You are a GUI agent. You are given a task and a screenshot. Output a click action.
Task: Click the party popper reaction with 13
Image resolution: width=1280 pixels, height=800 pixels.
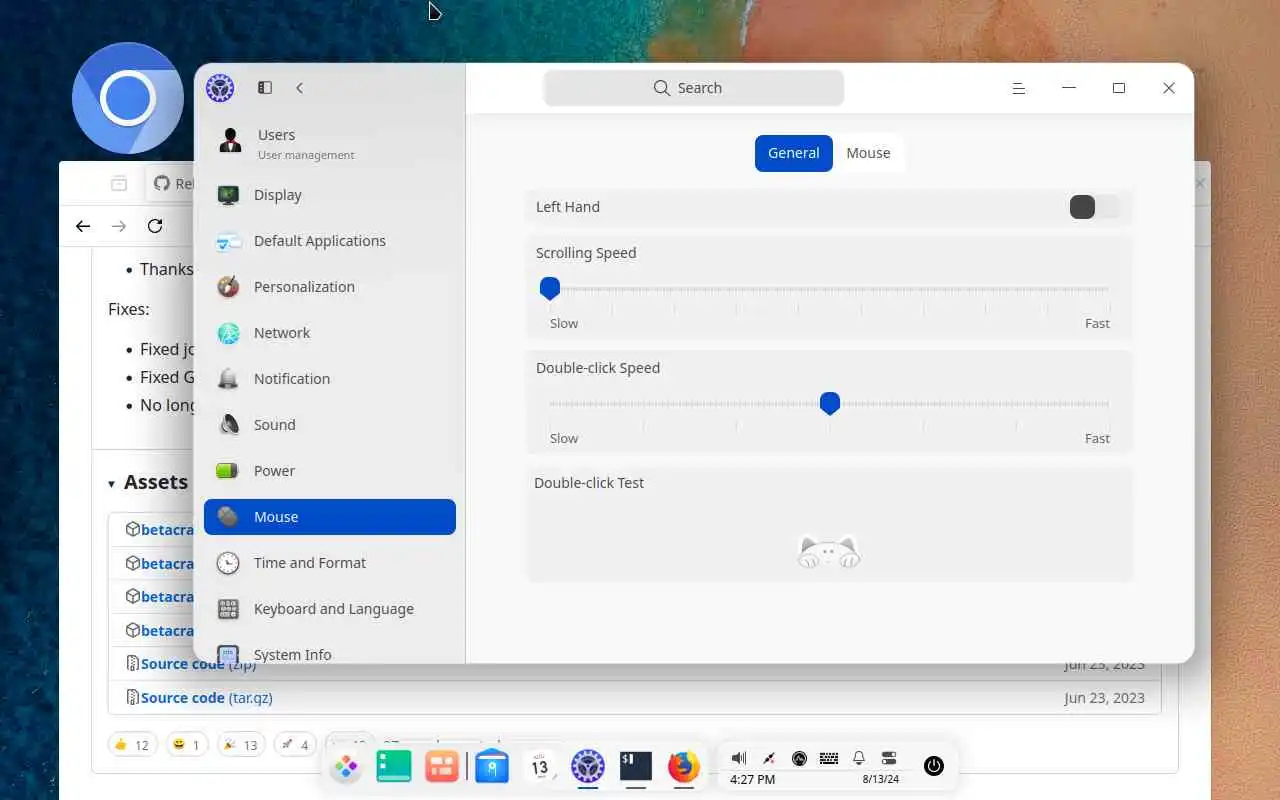point(240,744)
